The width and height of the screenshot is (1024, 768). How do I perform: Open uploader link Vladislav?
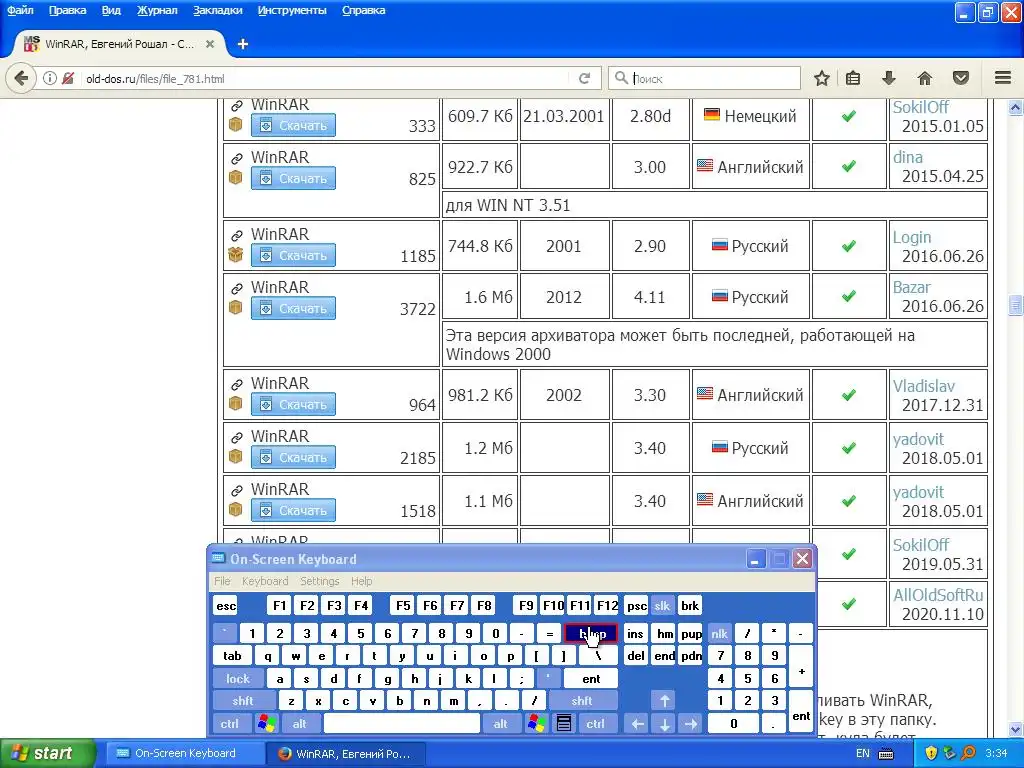click(x=923, y=386)
